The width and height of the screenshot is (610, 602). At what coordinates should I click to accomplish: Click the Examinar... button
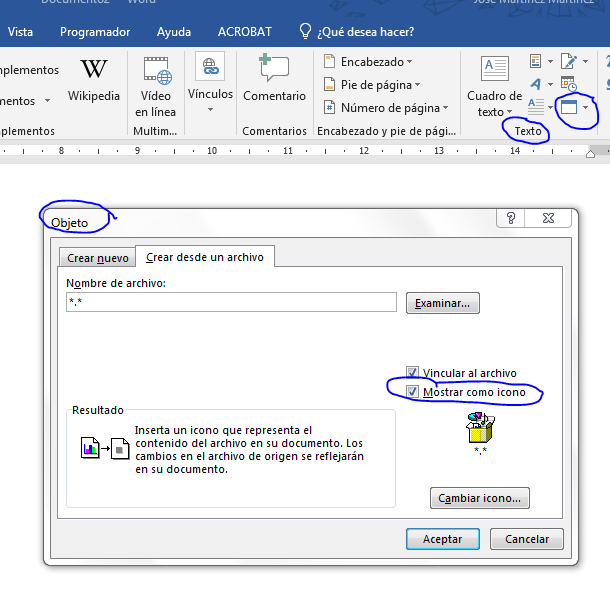click(x=442, y=303)
